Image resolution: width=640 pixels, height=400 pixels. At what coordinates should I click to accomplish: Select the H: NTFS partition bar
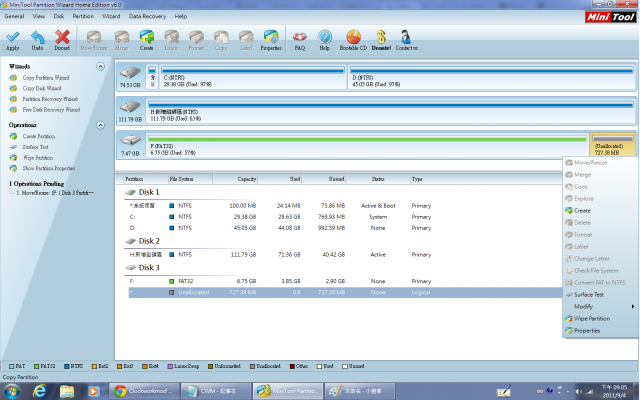point(391,111)
